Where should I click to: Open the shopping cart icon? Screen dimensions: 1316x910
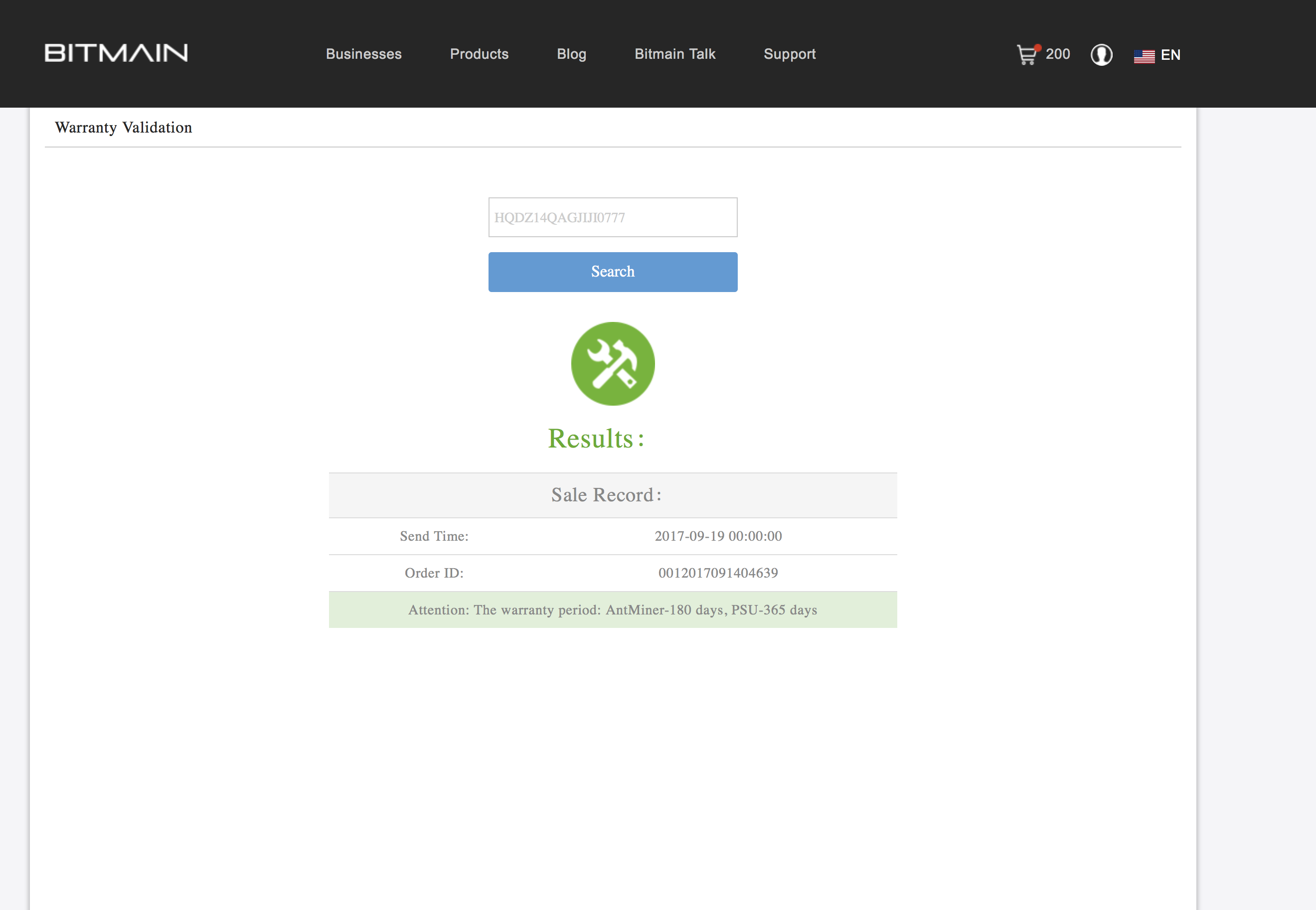(x=1027, y=55)
